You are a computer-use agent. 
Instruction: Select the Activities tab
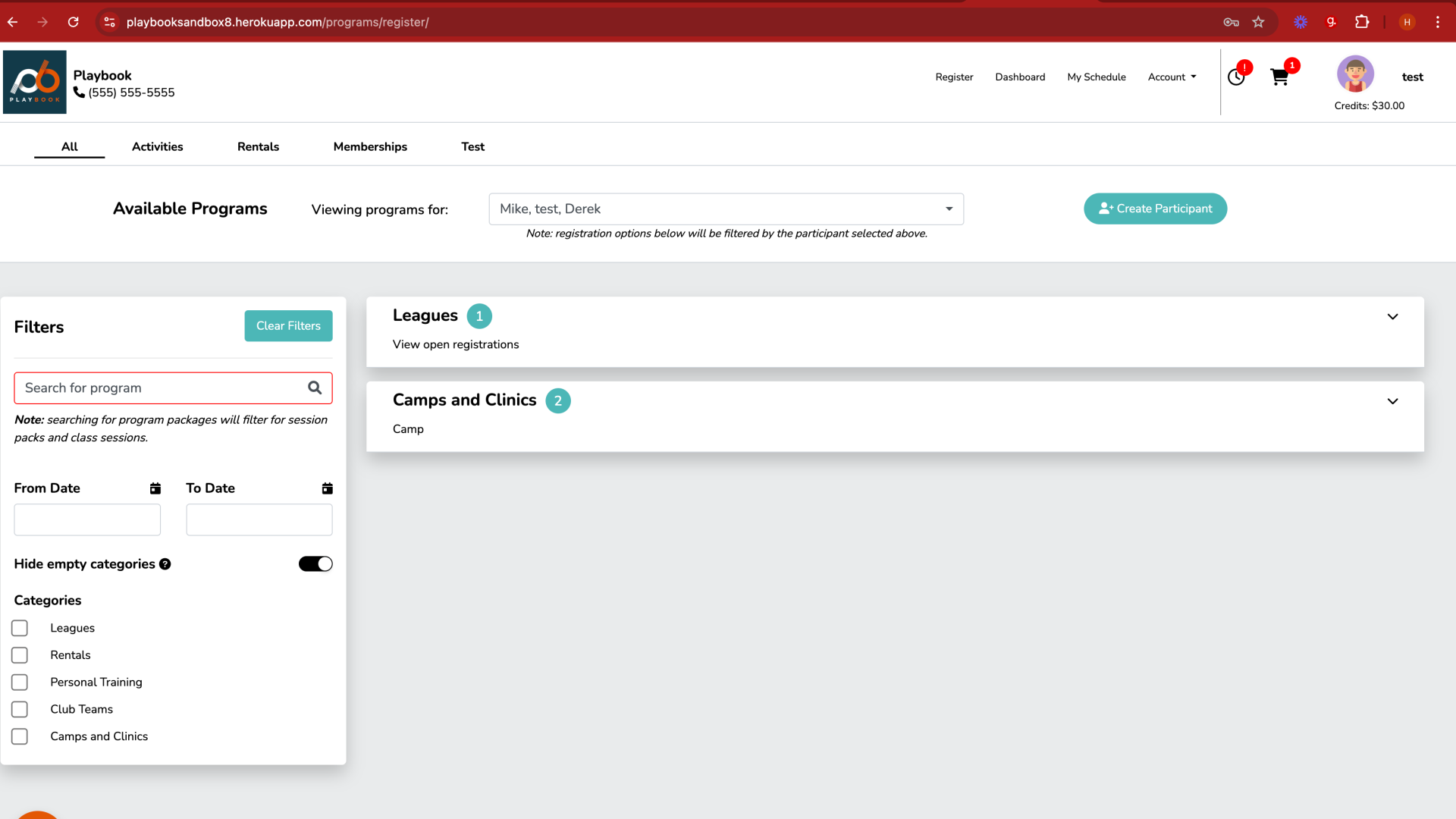(157, 146)
